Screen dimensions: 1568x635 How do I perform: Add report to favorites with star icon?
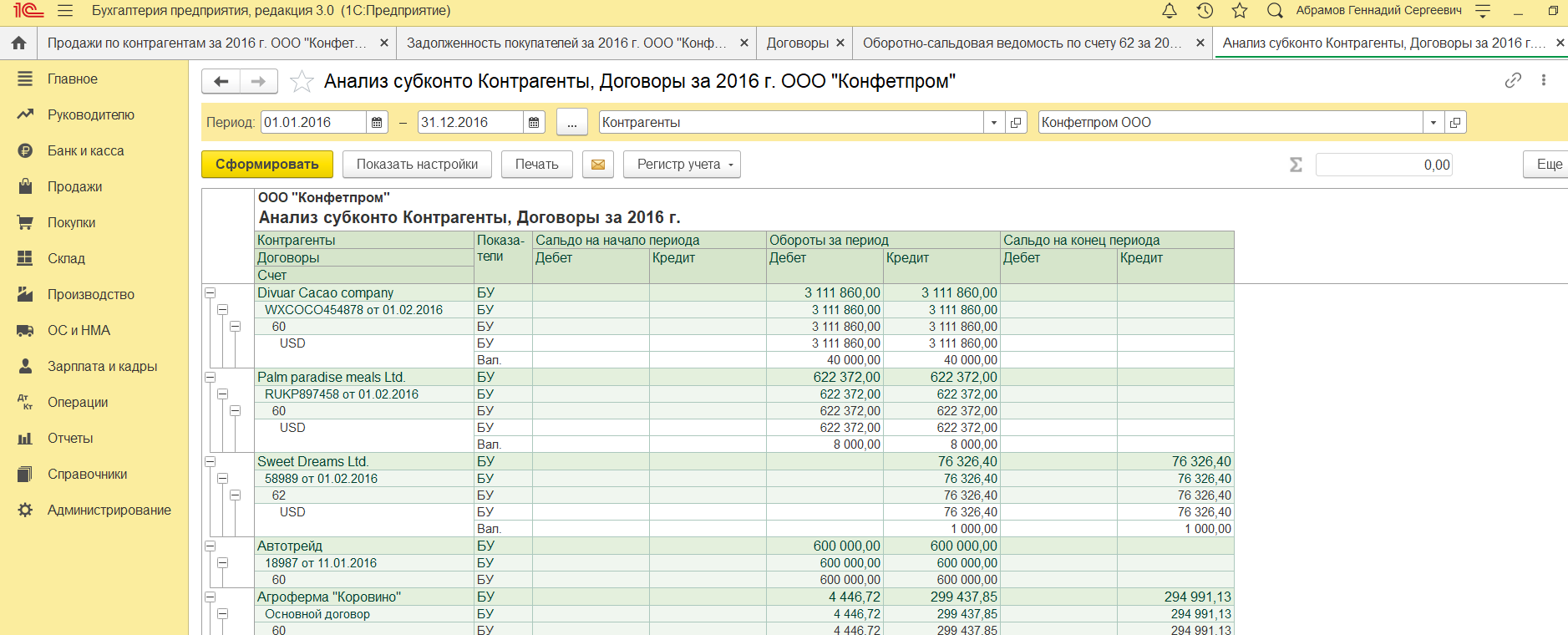click(x=302, y=81)
